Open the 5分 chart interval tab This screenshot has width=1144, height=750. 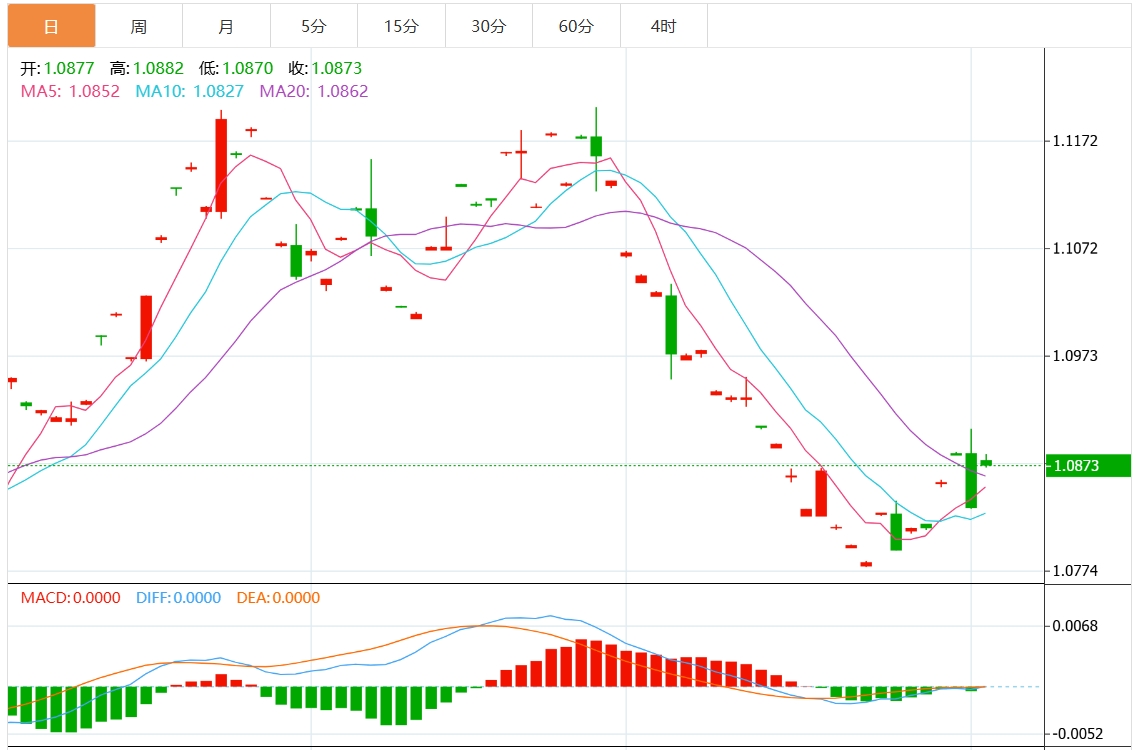coord(313,26)
